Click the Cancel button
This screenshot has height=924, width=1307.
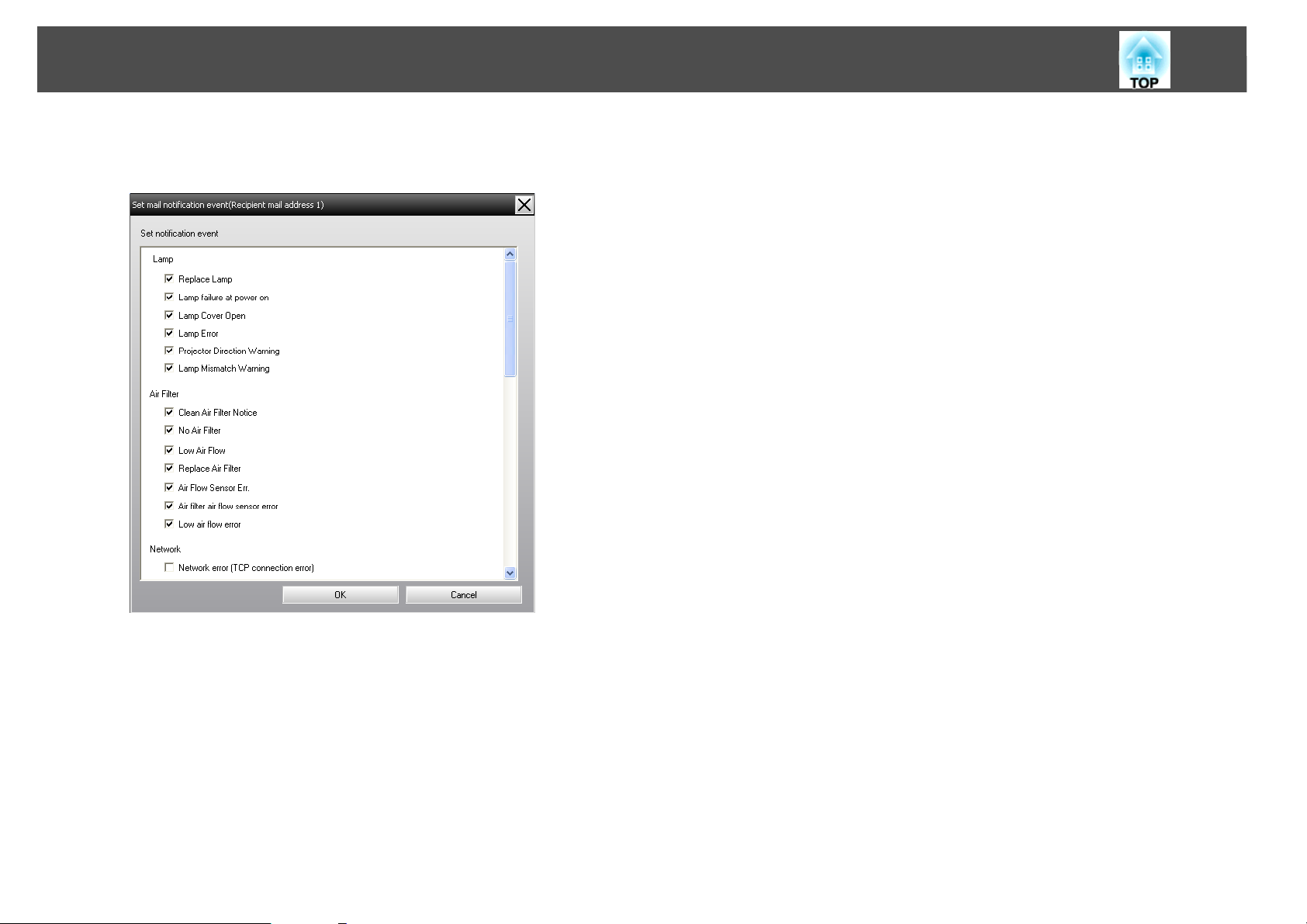coord(464,595)
